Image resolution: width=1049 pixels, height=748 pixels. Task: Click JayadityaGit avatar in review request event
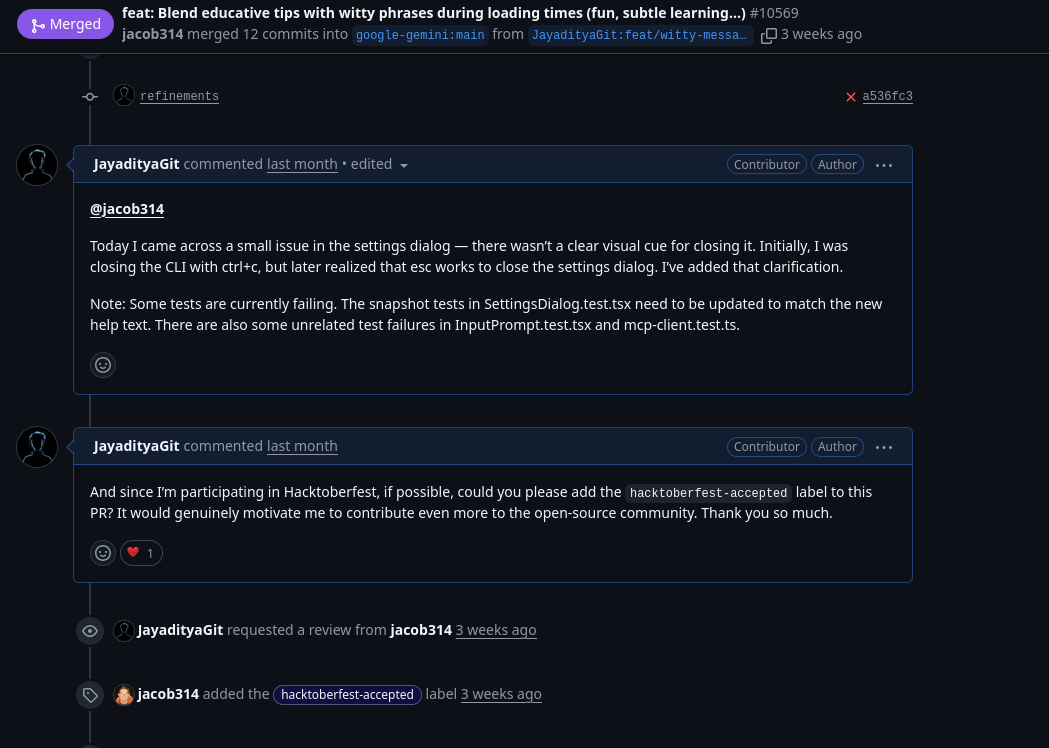124,631
